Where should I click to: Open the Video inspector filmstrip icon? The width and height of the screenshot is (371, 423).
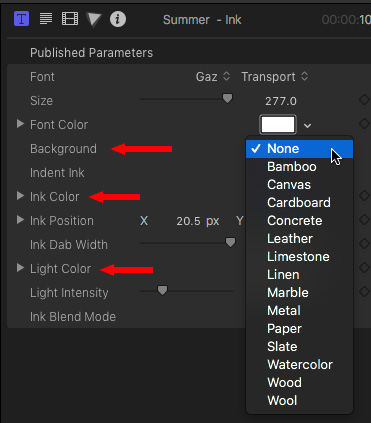tap(70, 19)
